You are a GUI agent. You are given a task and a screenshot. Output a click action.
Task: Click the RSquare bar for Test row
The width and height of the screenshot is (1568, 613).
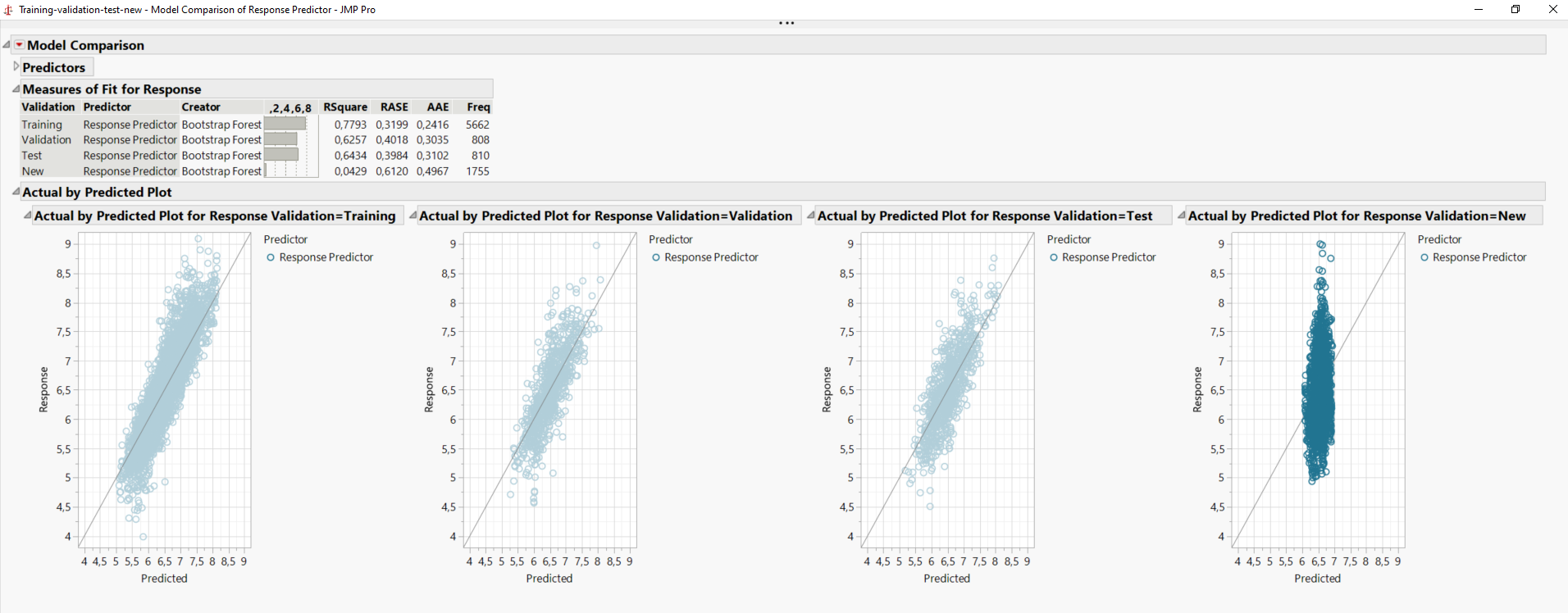[281, 155]
